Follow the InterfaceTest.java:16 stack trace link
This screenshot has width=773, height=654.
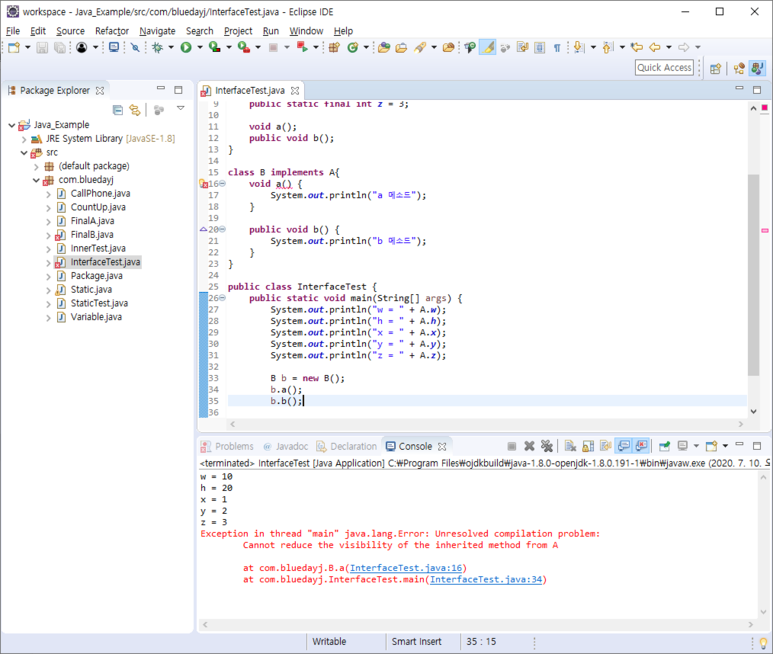(406, 568)
